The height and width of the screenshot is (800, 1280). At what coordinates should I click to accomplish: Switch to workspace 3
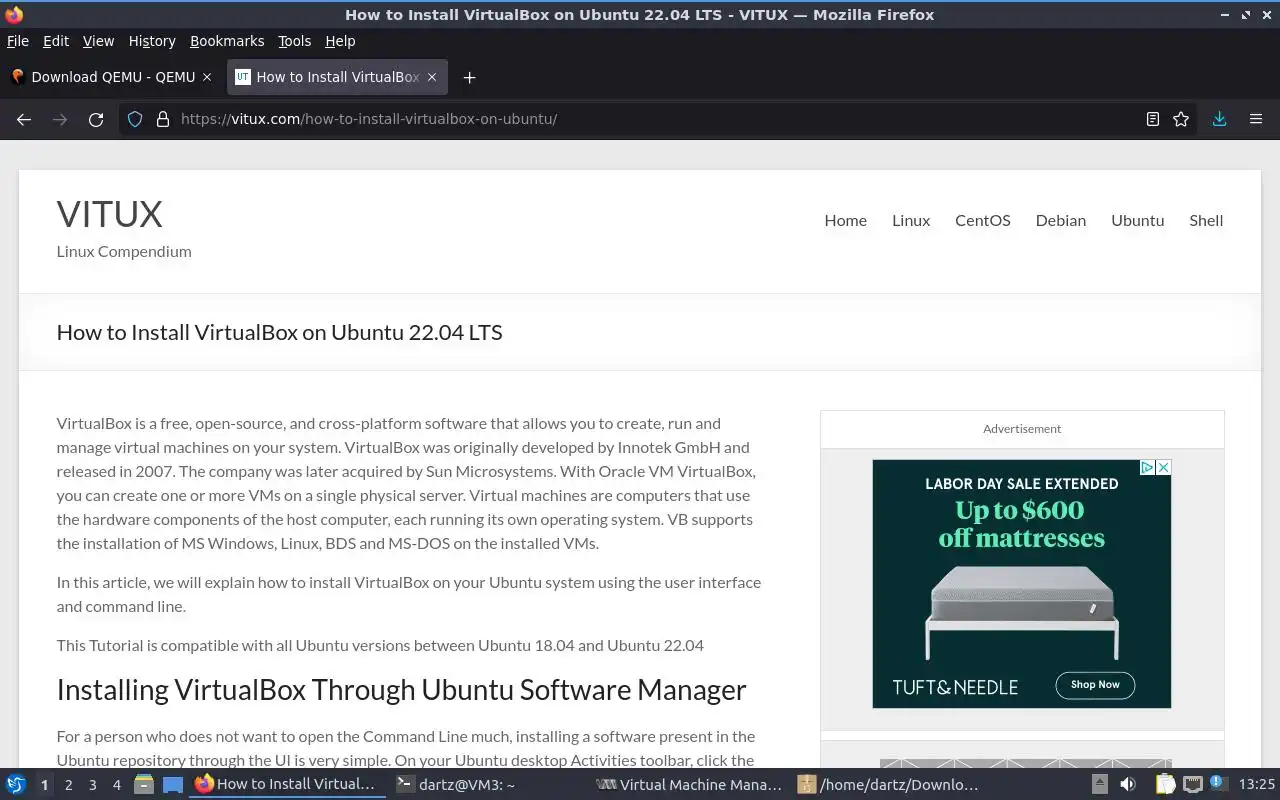coord(92,785)
